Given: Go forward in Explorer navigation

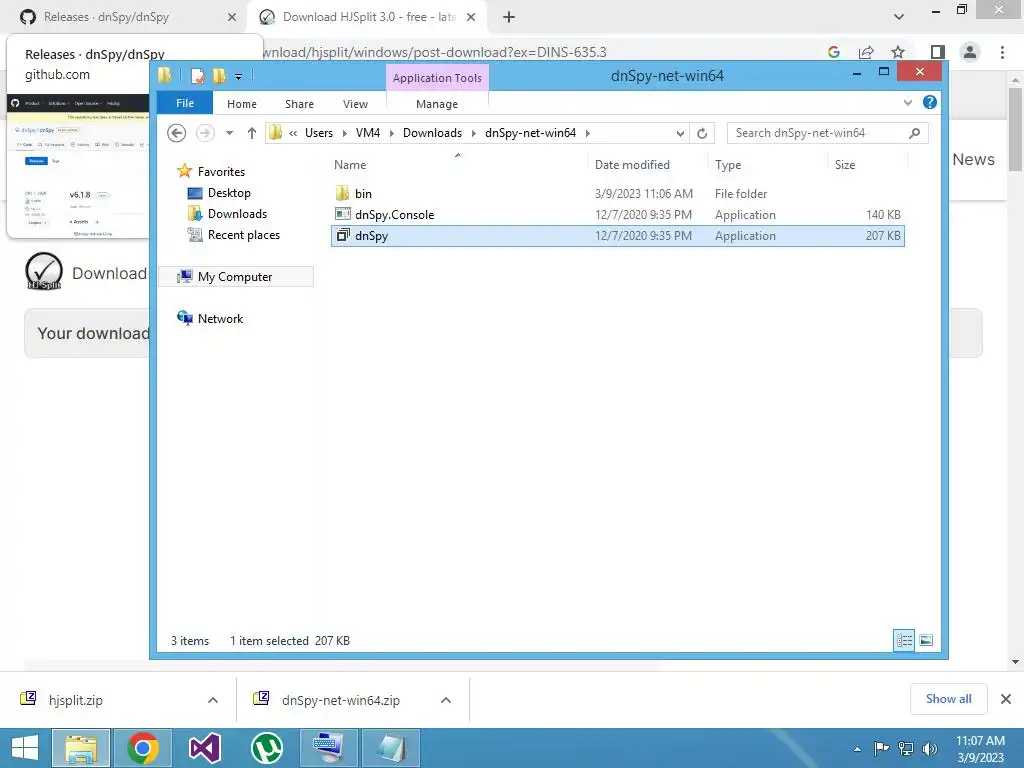Looking at the screenshot, I should [x=205, y=133].
